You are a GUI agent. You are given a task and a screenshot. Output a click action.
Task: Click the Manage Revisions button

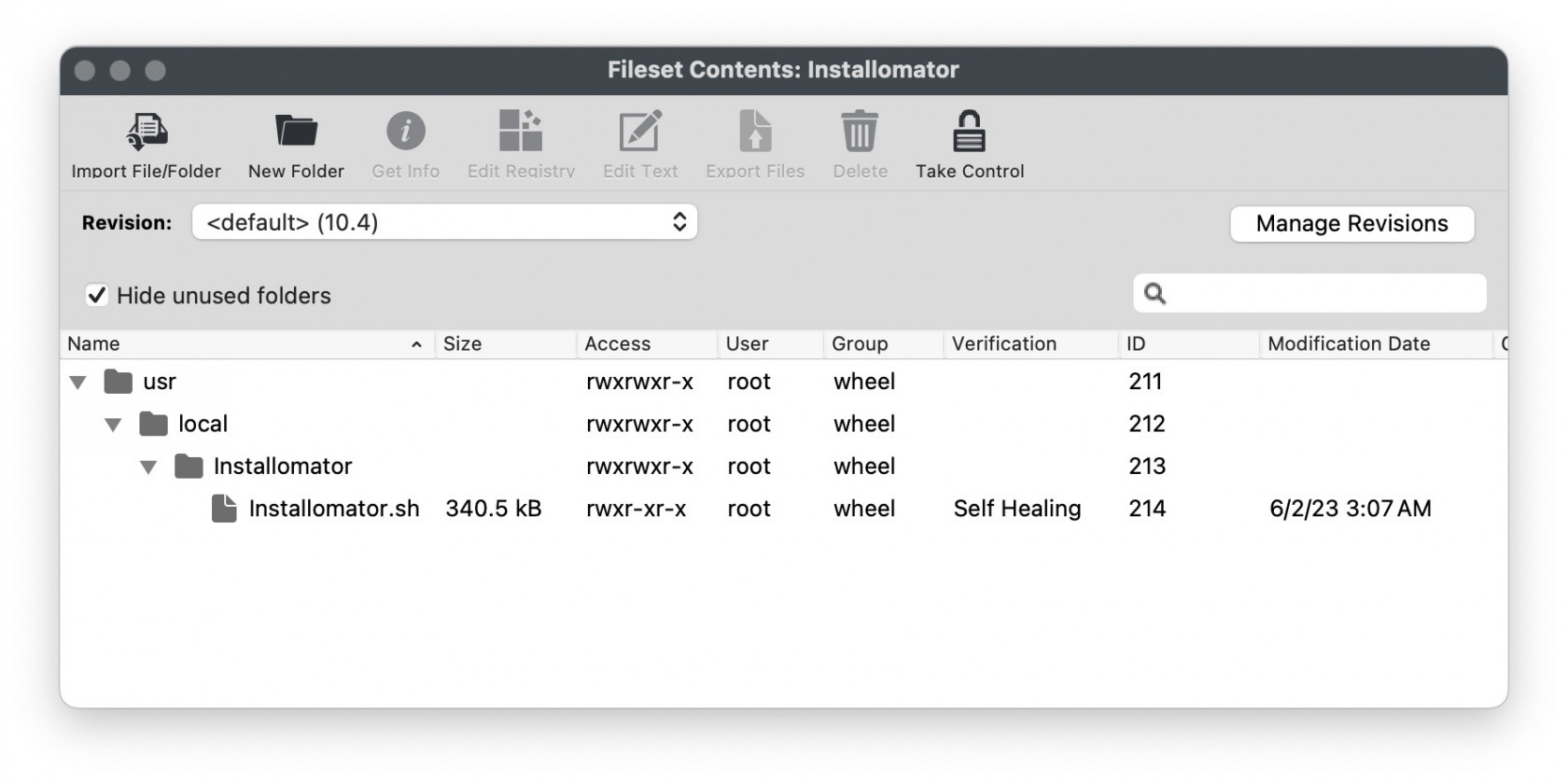point(1351,224)
